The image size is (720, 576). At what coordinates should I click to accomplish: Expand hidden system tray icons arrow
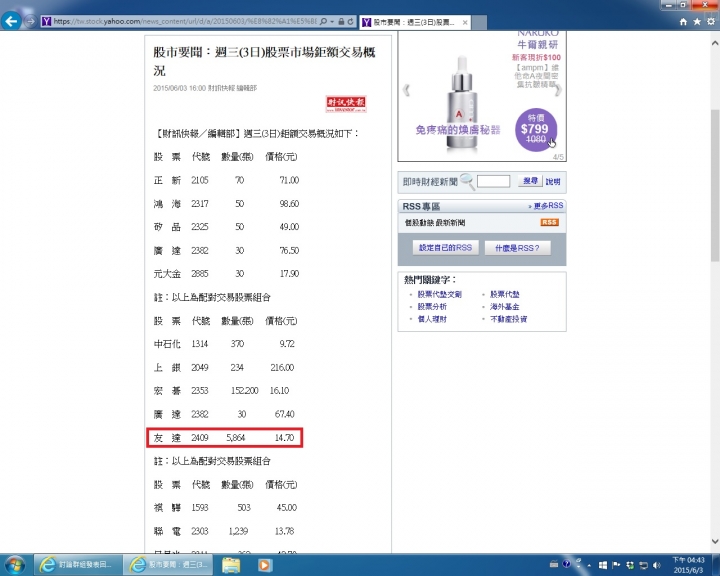click(x=589, y=565)
